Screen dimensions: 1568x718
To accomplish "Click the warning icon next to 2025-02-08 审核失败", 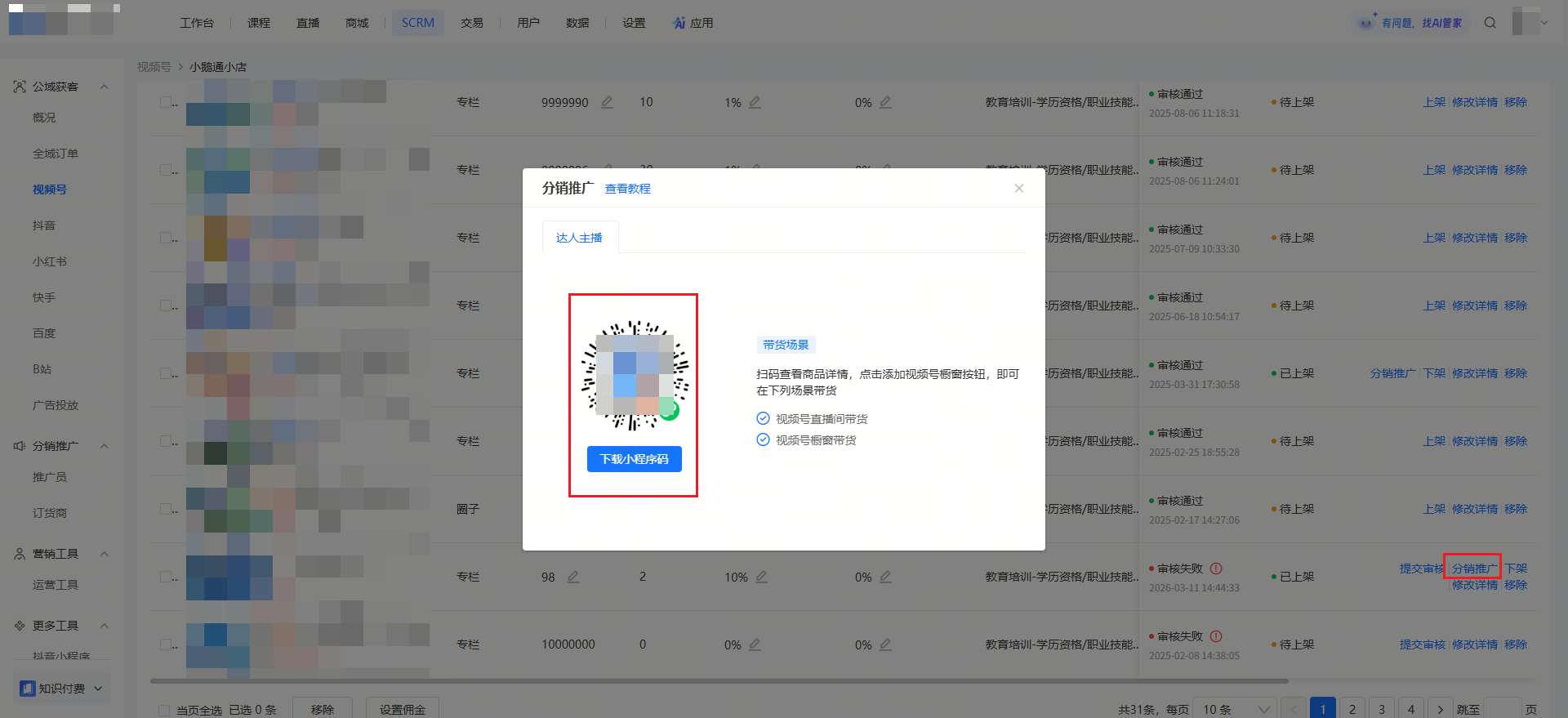I will [1216, 636].
